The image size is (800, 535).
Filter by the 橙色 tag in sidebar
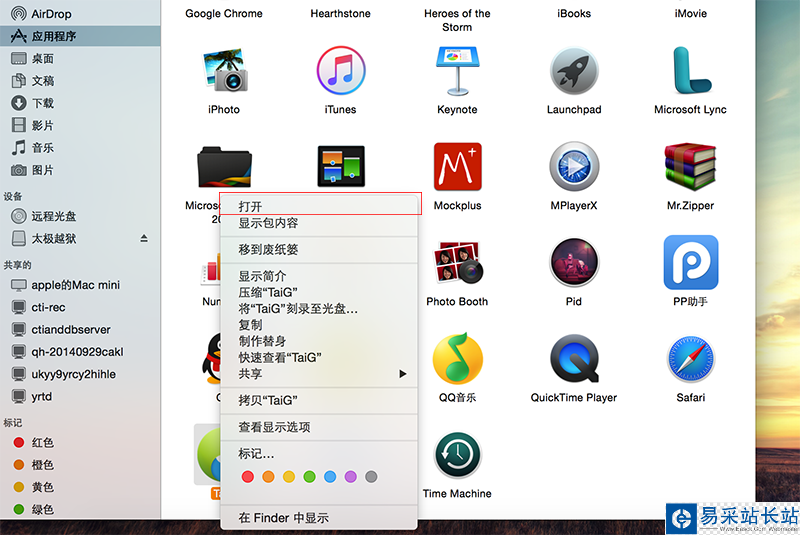click(x=80, y=465)
